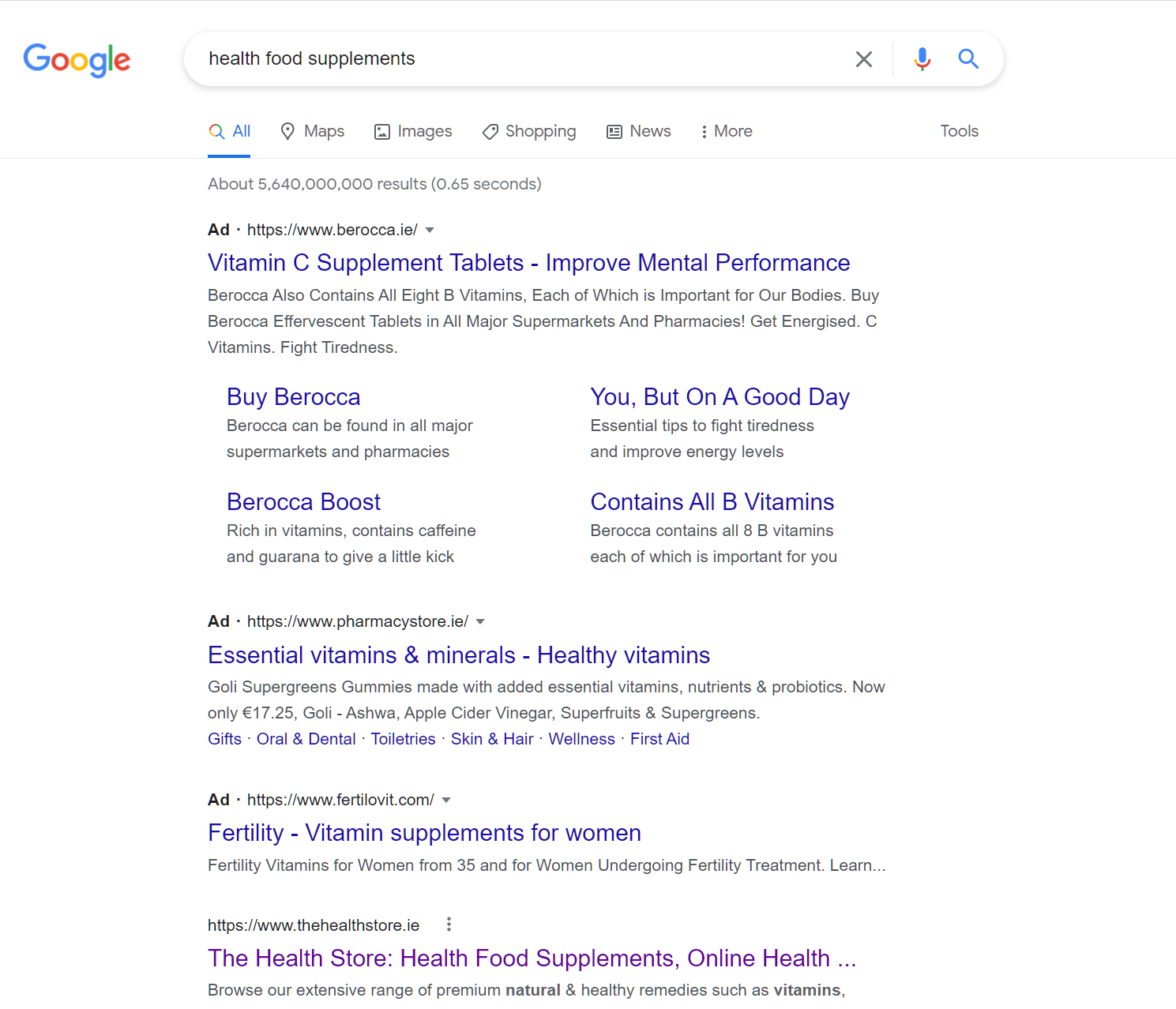The image size is (1176, 1009).
Task: Open the search Tools
Action: pos(959,131)
